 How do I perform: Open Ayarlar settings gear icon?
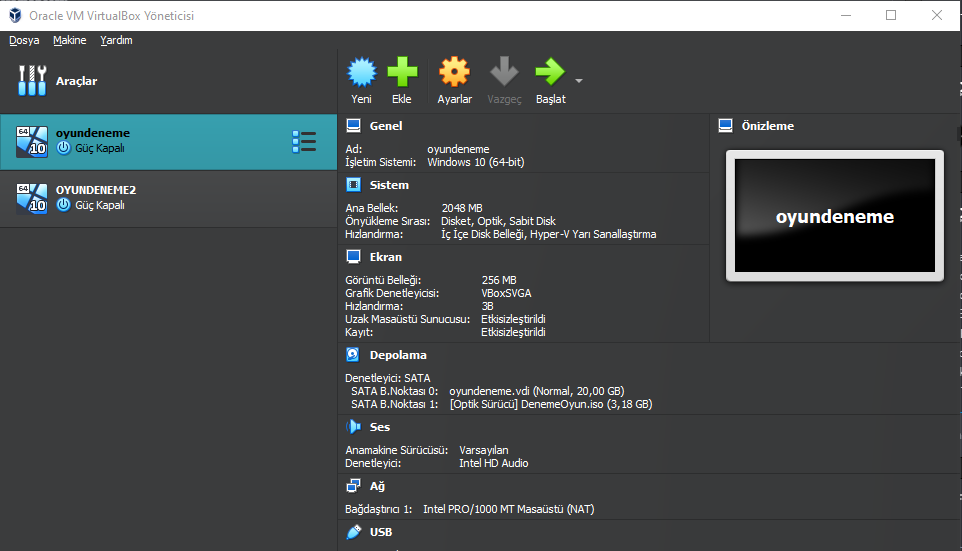click(454, 72)
